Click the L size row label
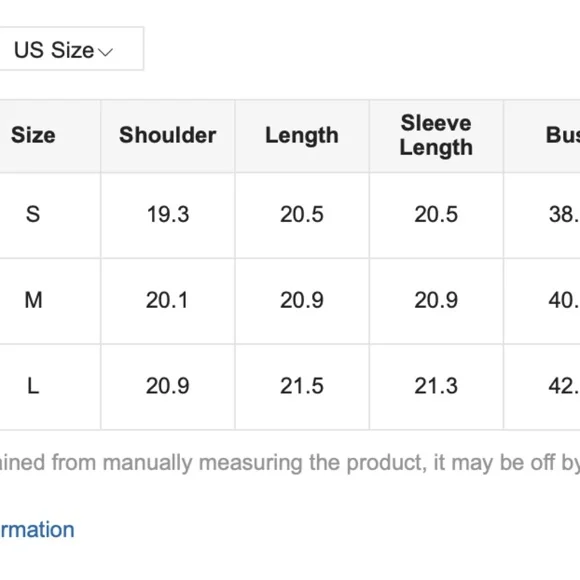The height and width of the screenshot is (580, 580). pyautogui.click(x=33, y=386)
